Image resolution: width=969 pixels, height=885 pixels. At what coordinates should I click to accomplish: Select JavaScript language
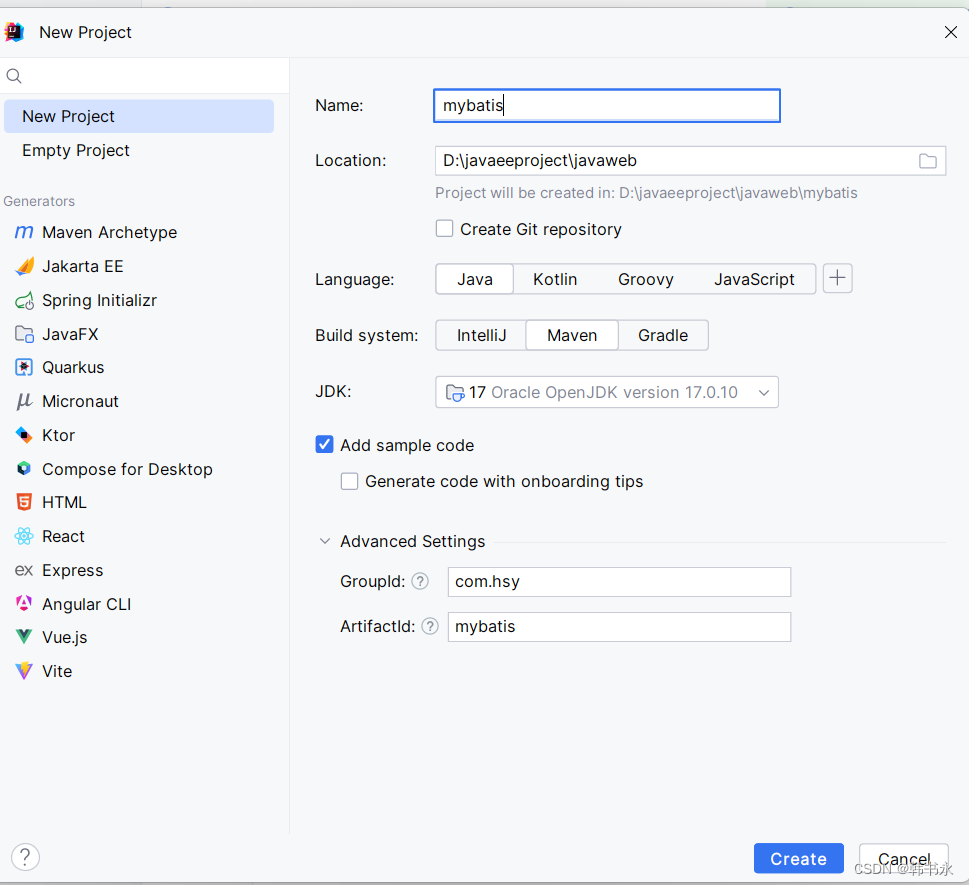pyautogui.click(x=754, y=279)
